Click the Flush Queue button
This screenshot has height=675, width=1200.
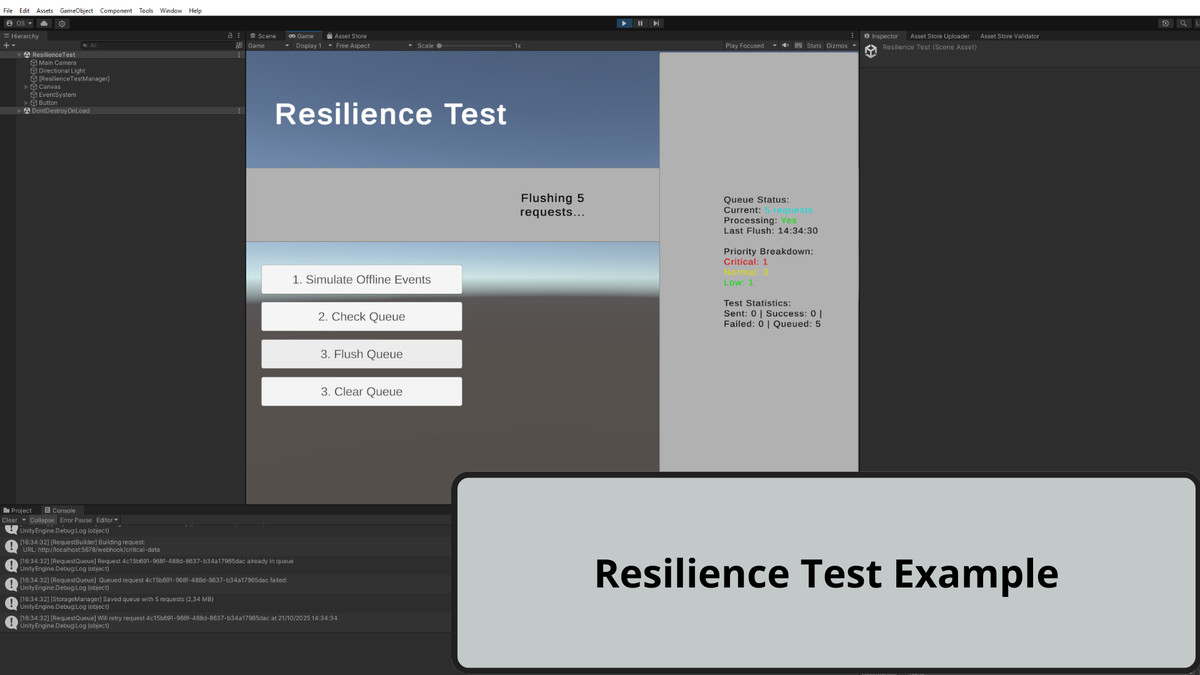362,354
